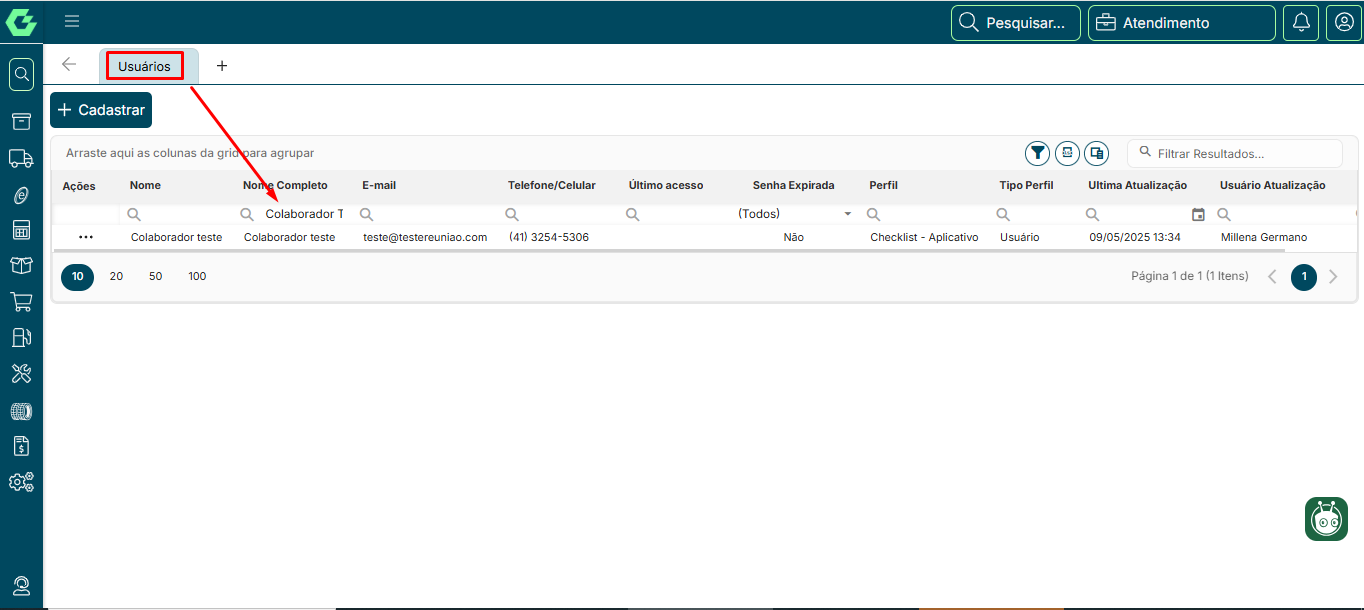Open the paperclip-shaped sidebar icon
This screenshot has width=1364, height=610.
pyautogui.click(x=21, y=195)
